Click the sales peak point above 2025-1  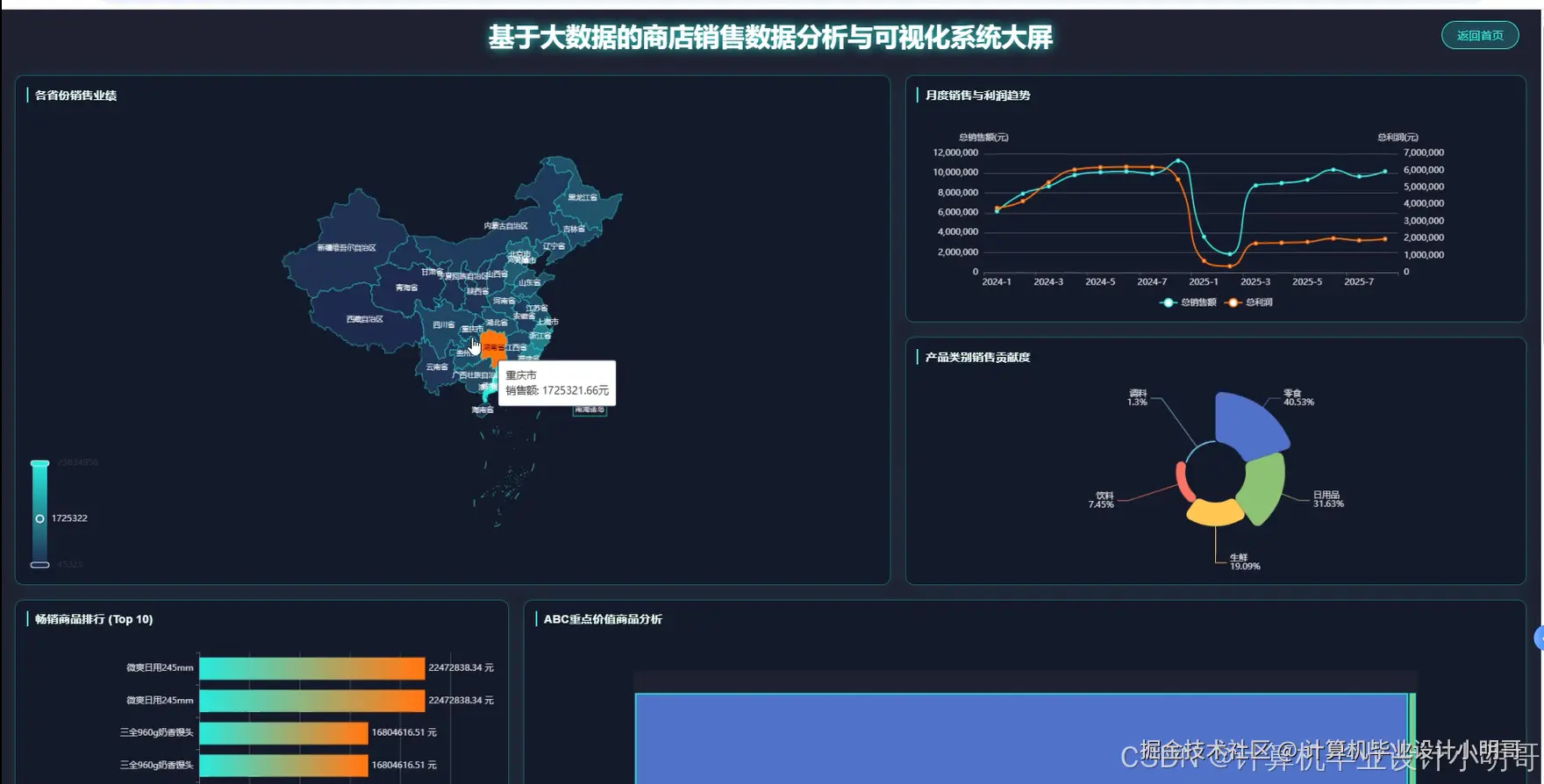click(1178, 160)
